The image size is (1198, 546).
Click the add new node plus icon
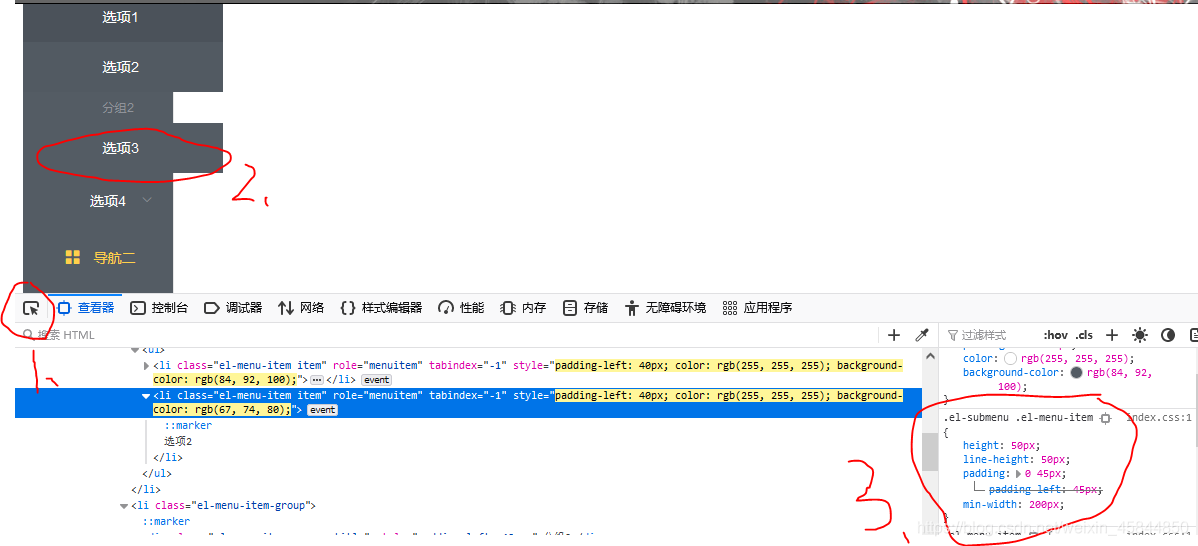tap(894, 334)
